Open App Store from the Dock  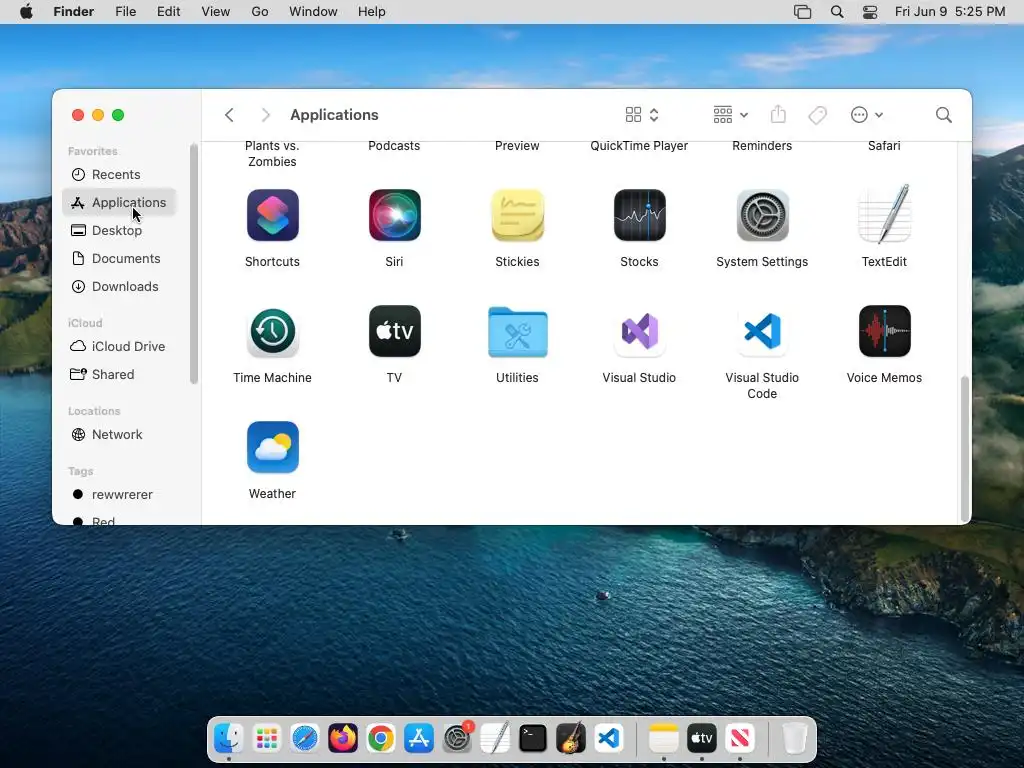coord(419,739)
